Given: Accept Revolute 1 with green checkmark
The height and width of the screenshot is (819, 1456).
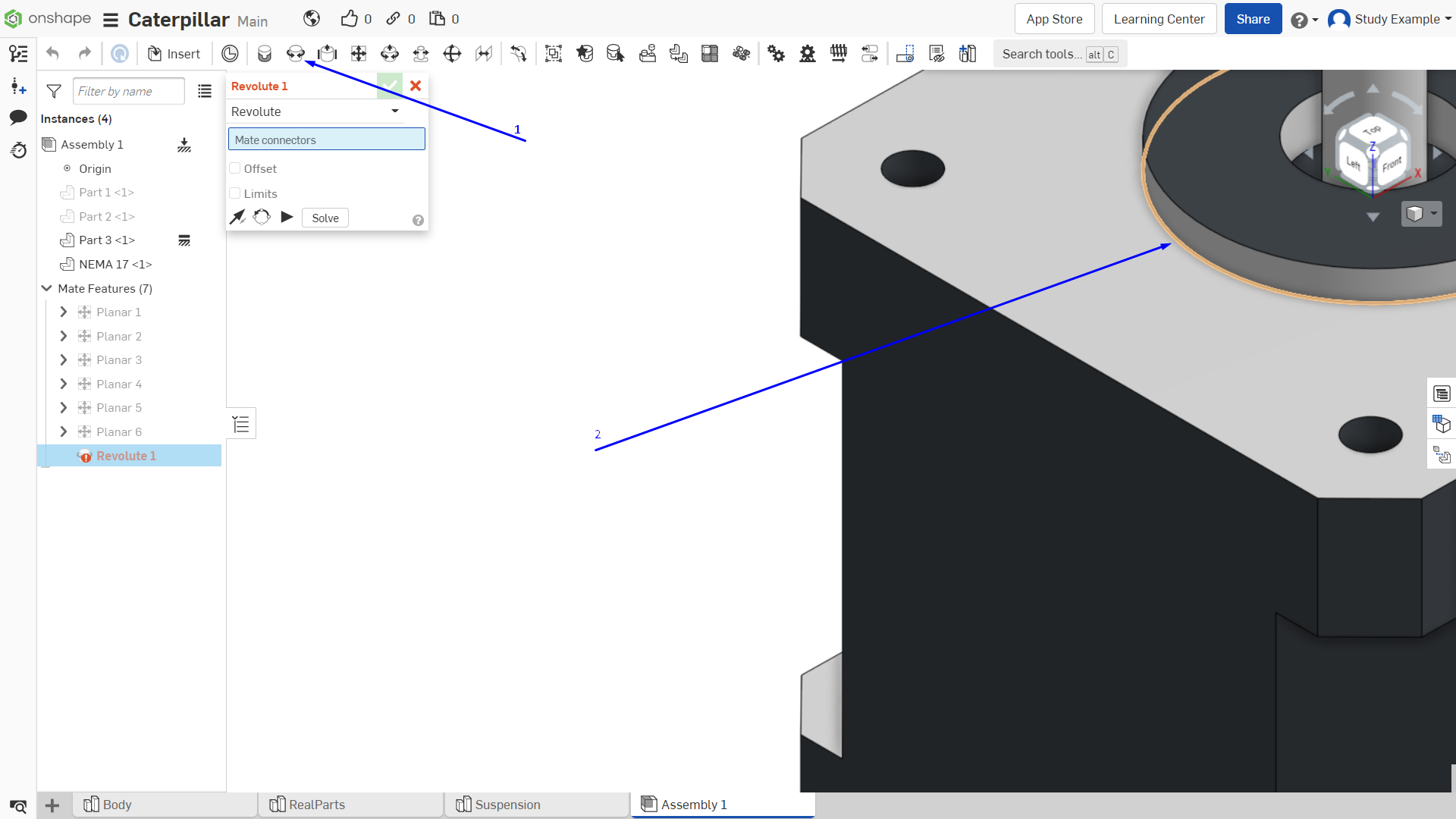Looking at the screenshot, I should (390, 86).
